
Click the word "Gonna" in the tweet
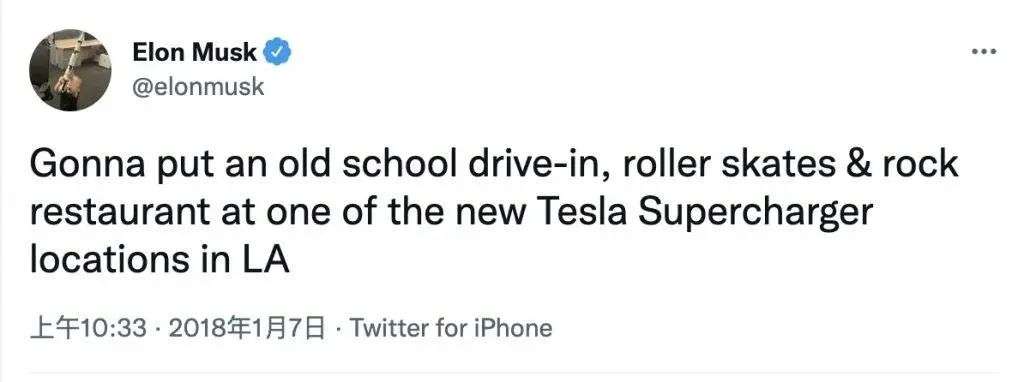pyautogui.click(x=87, y=166)
